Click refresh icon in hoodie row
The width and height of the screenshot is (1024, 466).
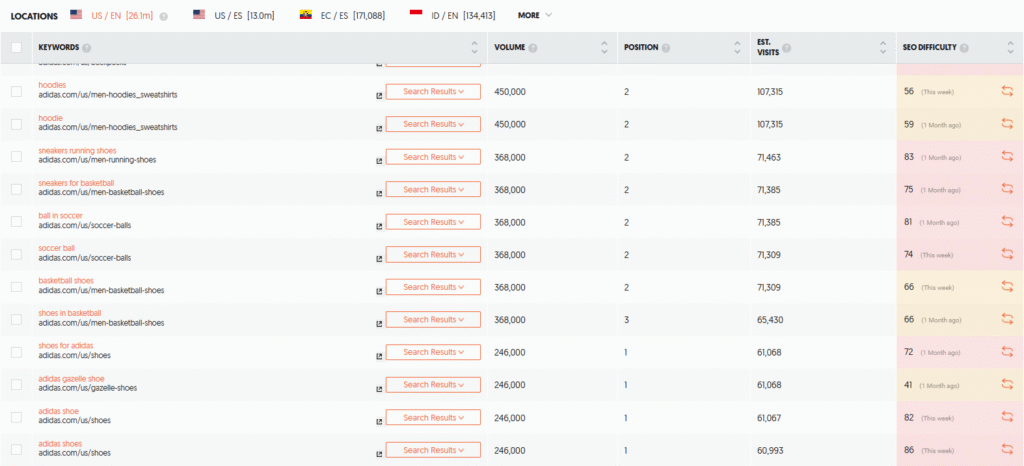point(1007,124)
